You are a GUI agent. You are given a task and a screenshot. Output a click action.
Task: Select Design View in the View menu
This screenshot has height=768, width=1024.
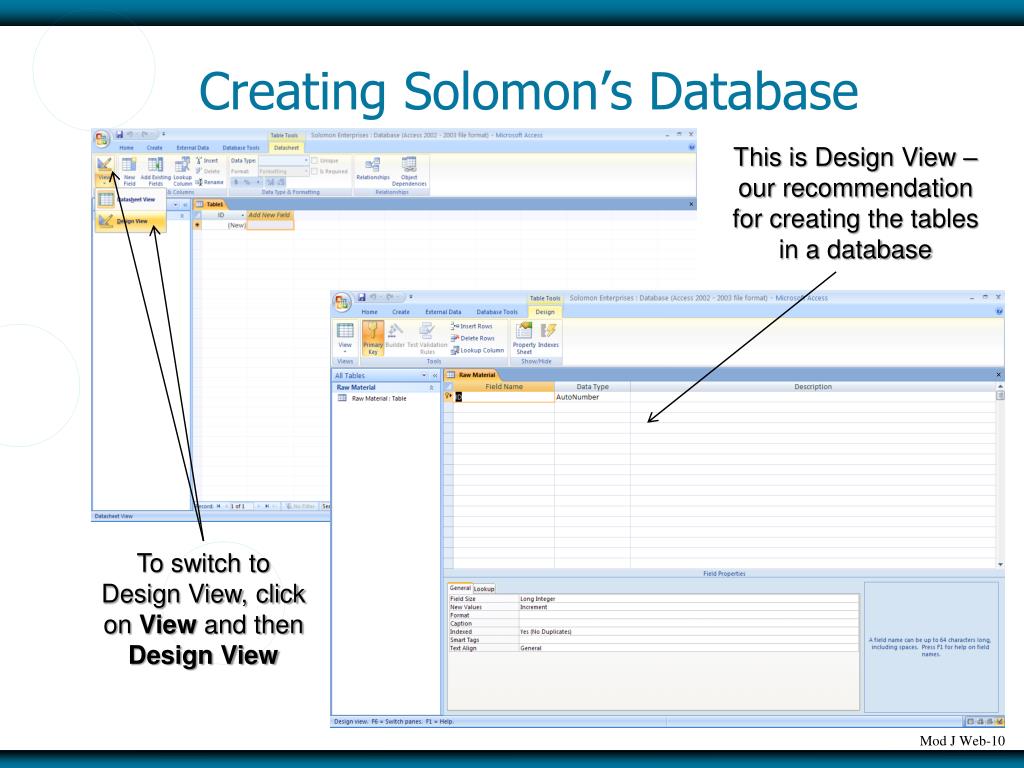(131, 221)
